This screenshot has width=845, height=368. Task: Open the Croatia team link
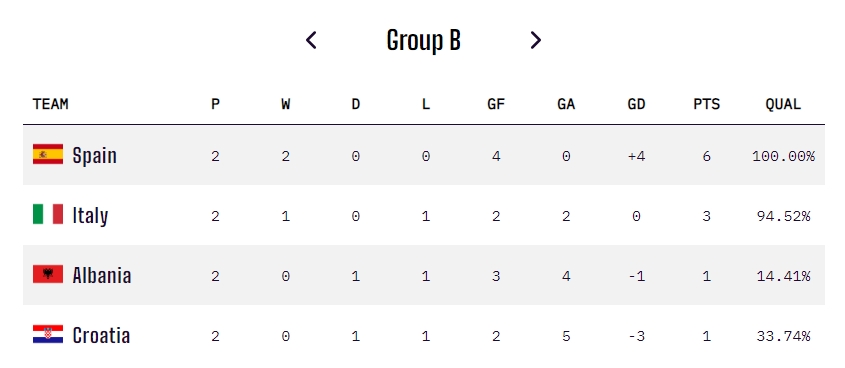pos(101,335)
